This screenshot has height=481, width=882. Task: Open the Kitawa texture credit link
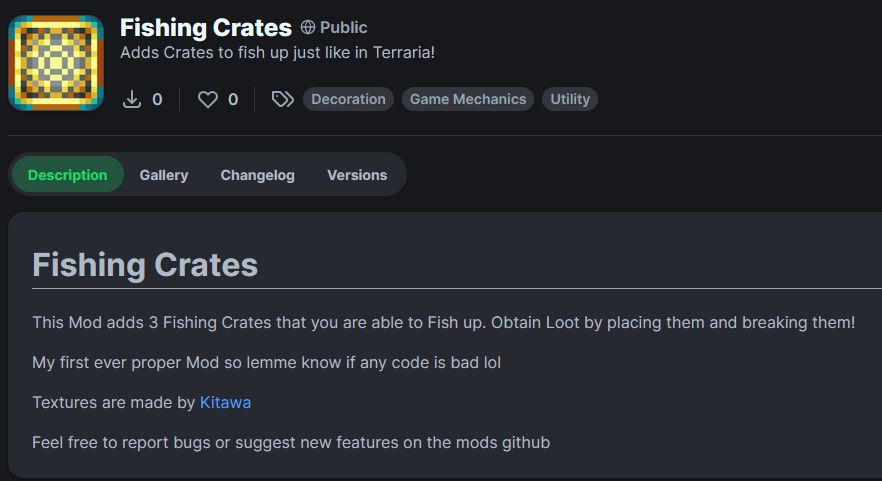[x=225, y=402]
